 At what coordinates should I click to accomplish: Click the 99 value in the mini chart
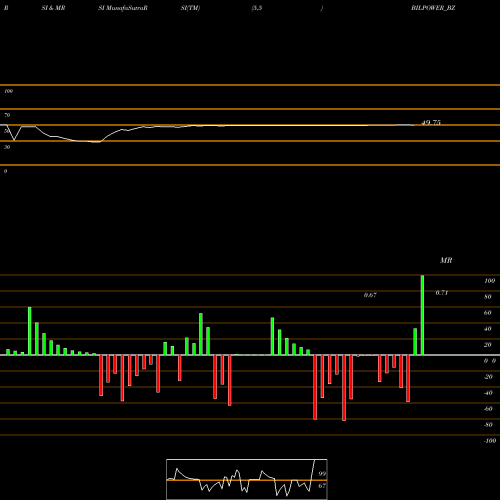click(322, 473)
